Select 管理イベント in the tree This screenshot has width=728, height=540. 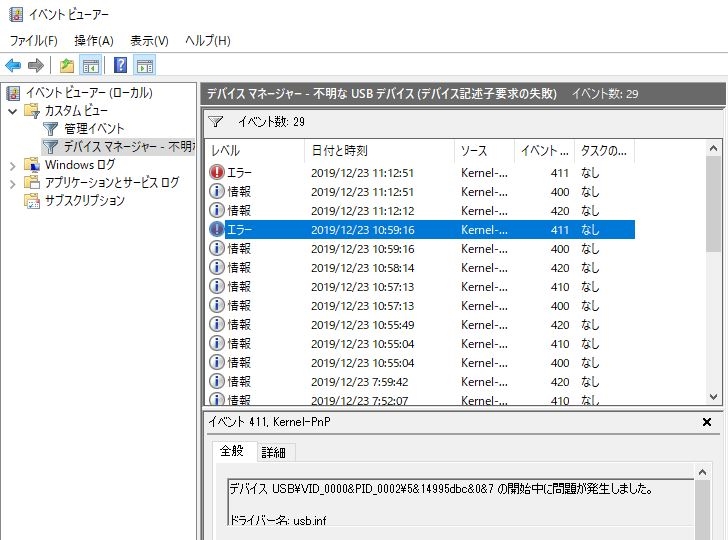click(94, 129)
